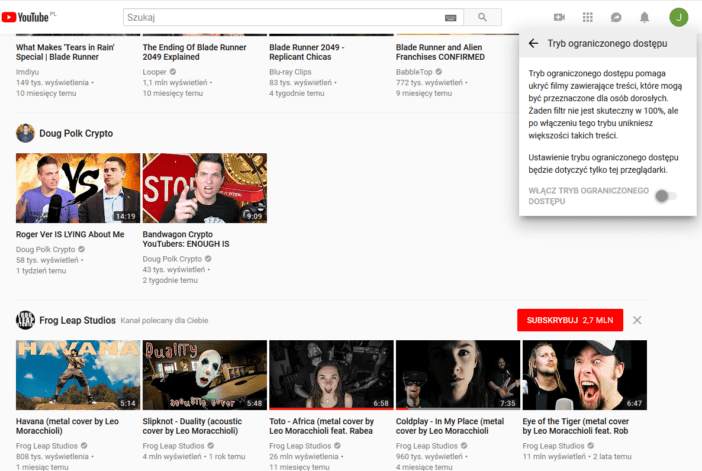Viewport: 702px width, 471px height.
Task: Play the Slipknot Duality acoustic cover thumbnail
Action: [205, 375]
